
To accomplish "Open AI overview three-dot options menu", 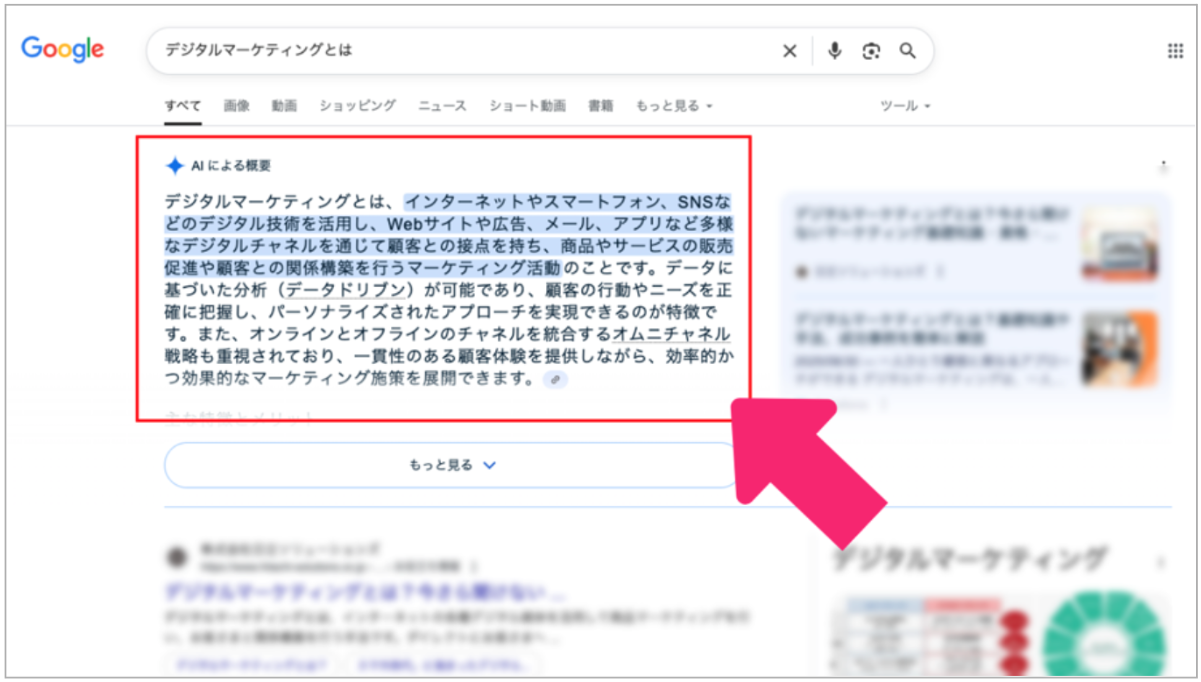I will [x=1162, y=166].
